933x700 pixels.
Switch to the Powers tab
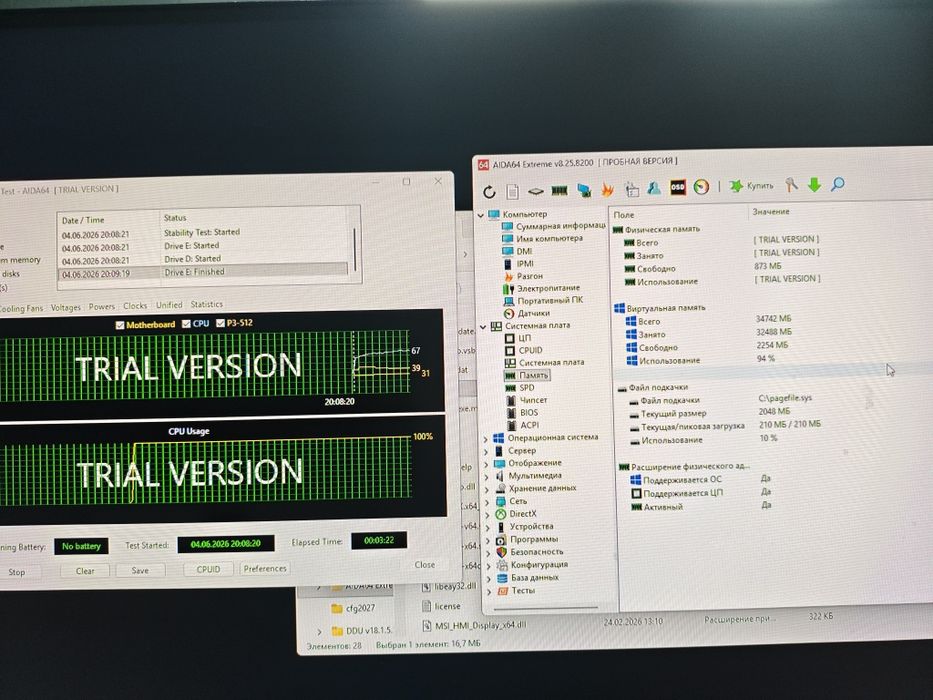[x=102, y=307]
